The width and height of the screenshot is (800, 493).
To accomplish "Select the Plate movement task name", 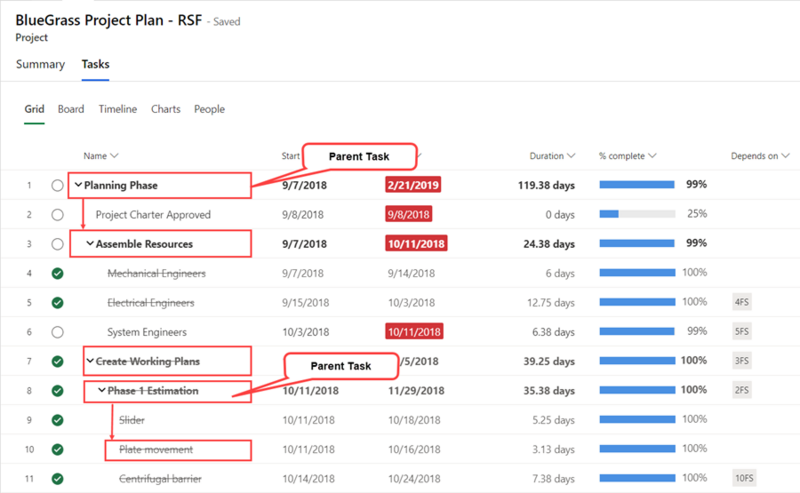I will click(156, 450).
